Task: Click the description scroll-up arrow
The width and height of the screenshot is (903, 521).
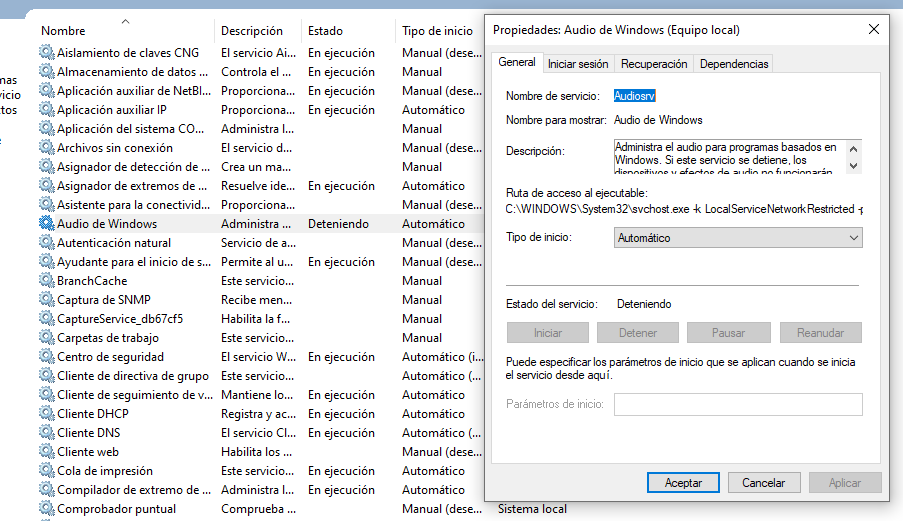Action: [853, 149]
